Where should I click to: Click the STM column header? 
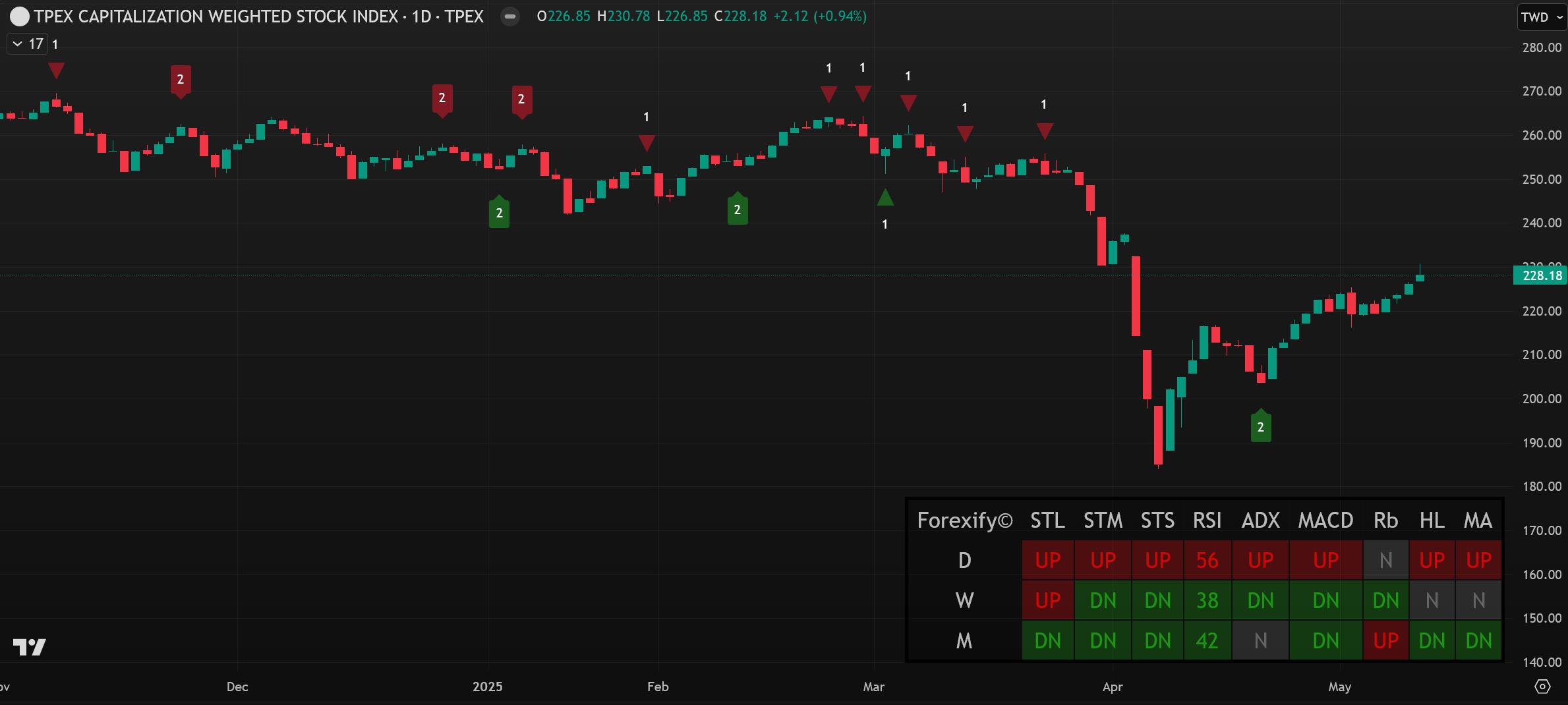pos(1103,521)
